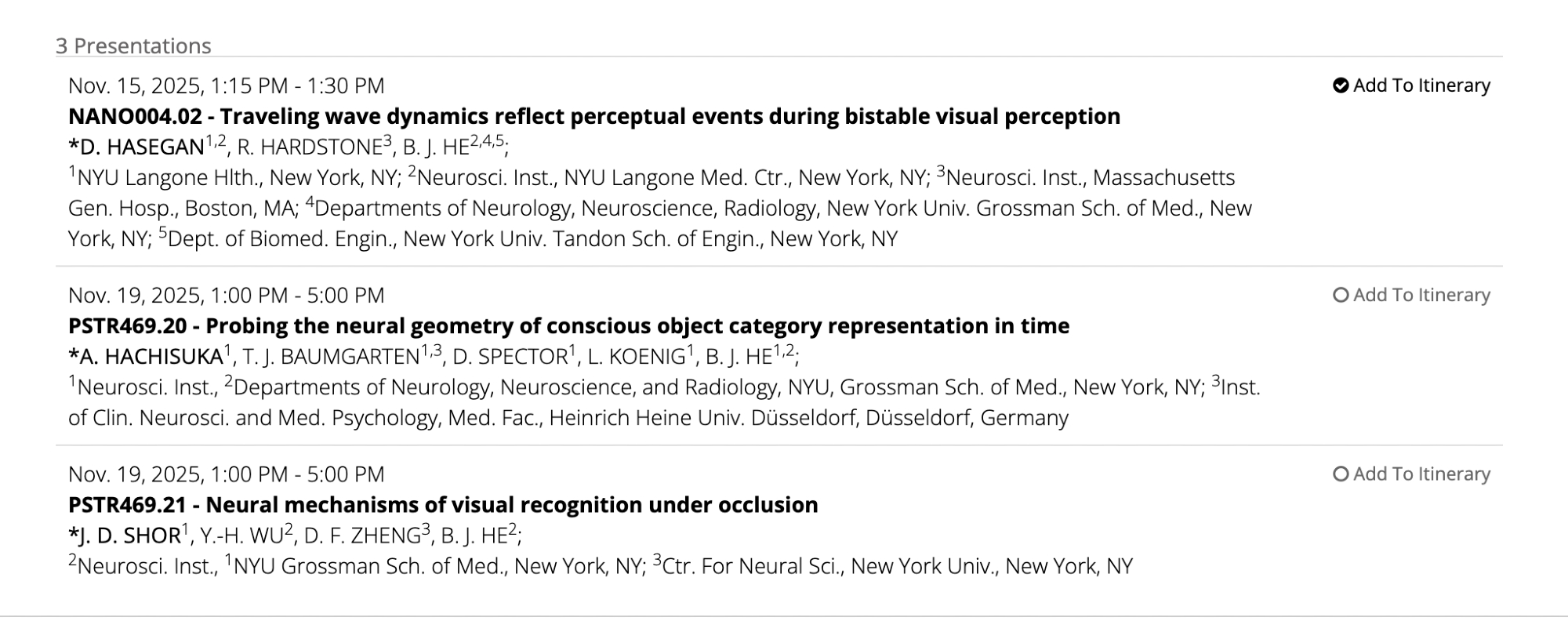Viewport: 1568px width, 621px height.
Task: Click the 3 Presentations heading
Action: click(x=133, y=46)
